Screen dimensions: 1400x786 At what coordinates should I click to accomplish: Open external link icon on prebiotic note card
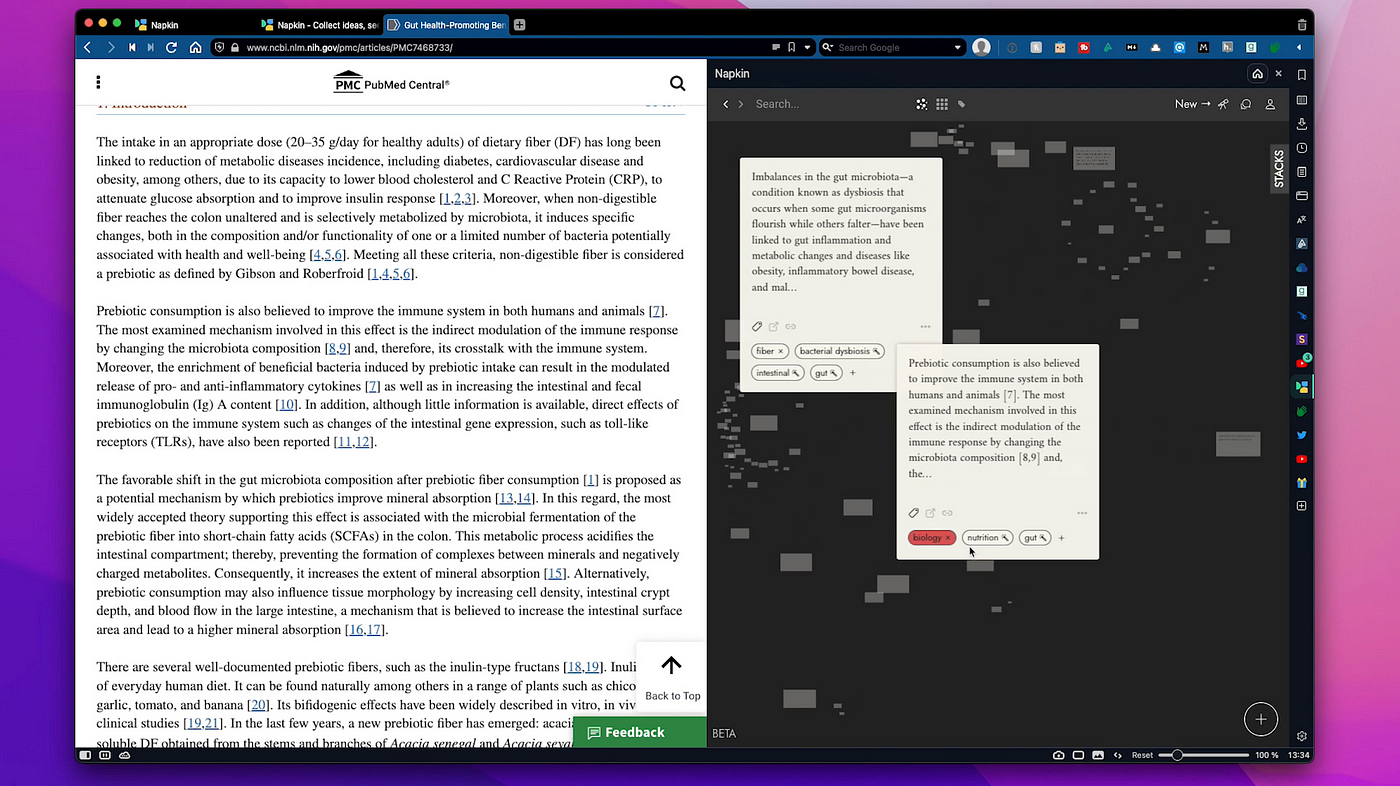930,513
